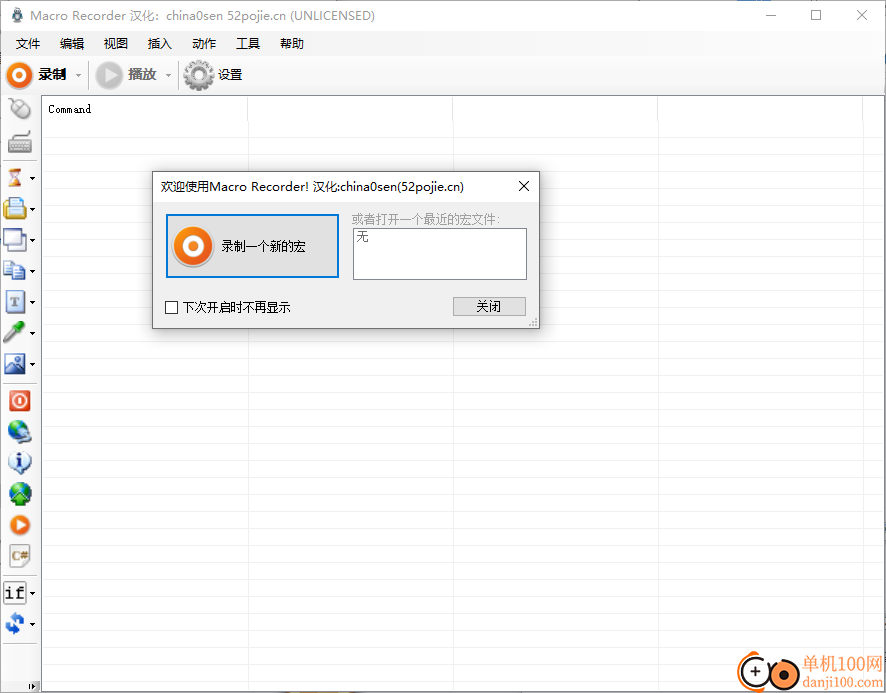Click 录制一个新的宏 record new macro button
The image size is (886, 693).
[253, 246]
